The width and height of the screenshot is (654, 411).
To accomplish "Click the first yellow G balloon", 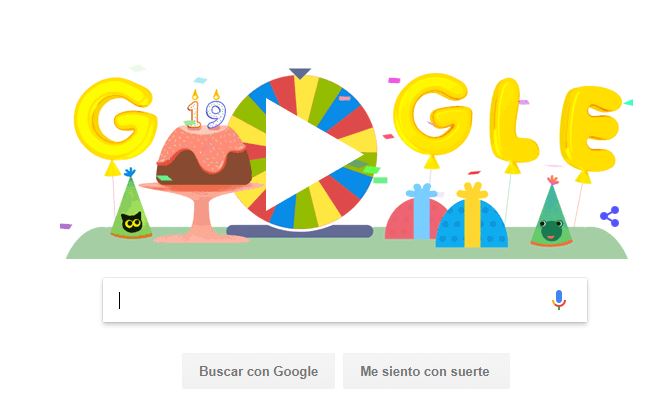I will click(115, 121).
